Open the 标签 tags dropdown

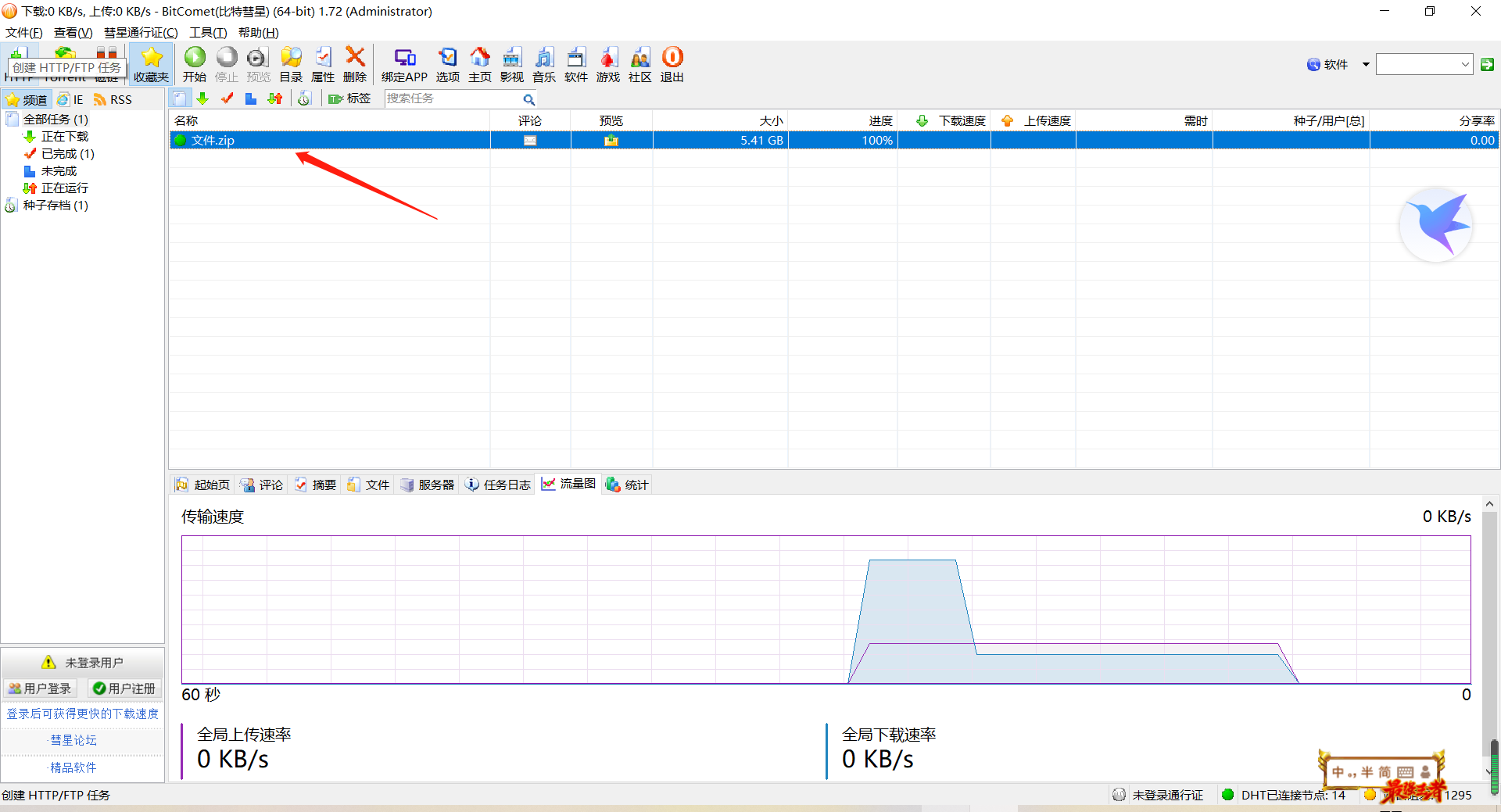tap(349, 98)
